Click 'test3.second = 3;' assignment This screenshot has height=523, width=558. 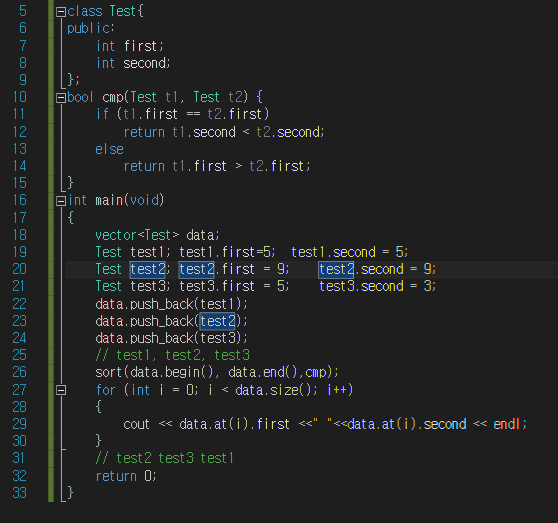click(x=377, y=286)
